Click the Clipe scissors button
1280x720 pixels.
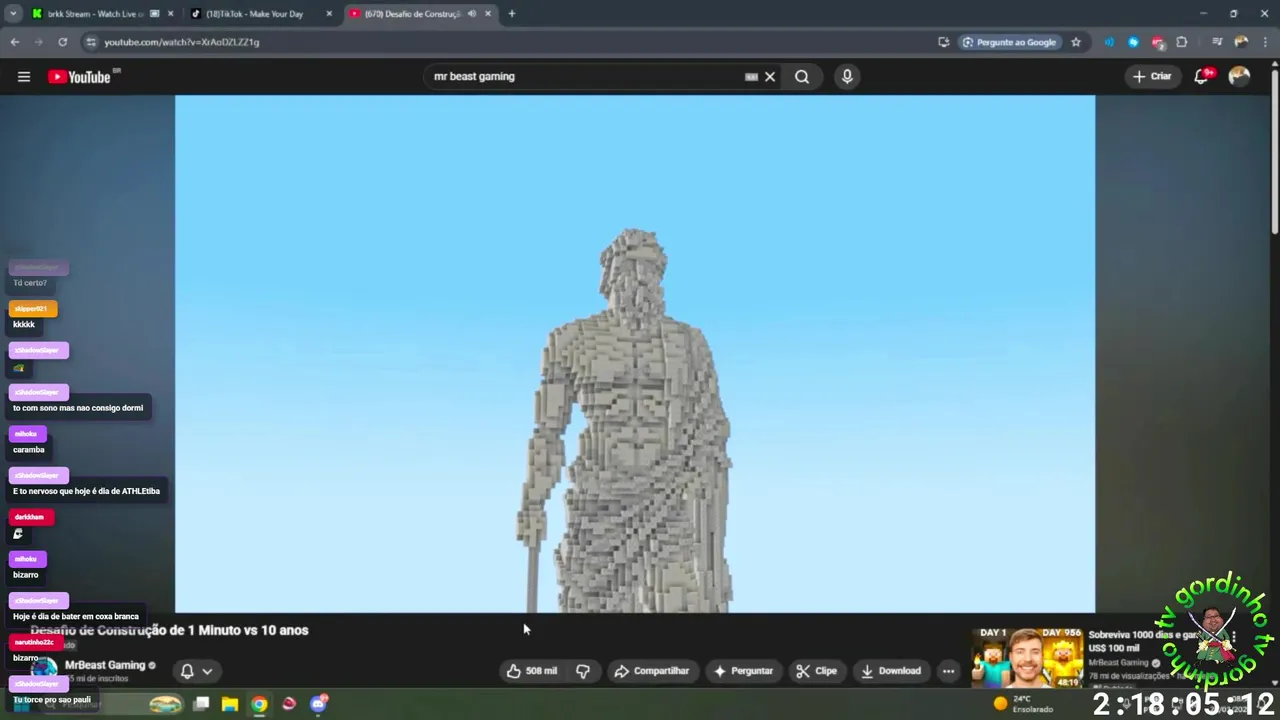point(817,671)
